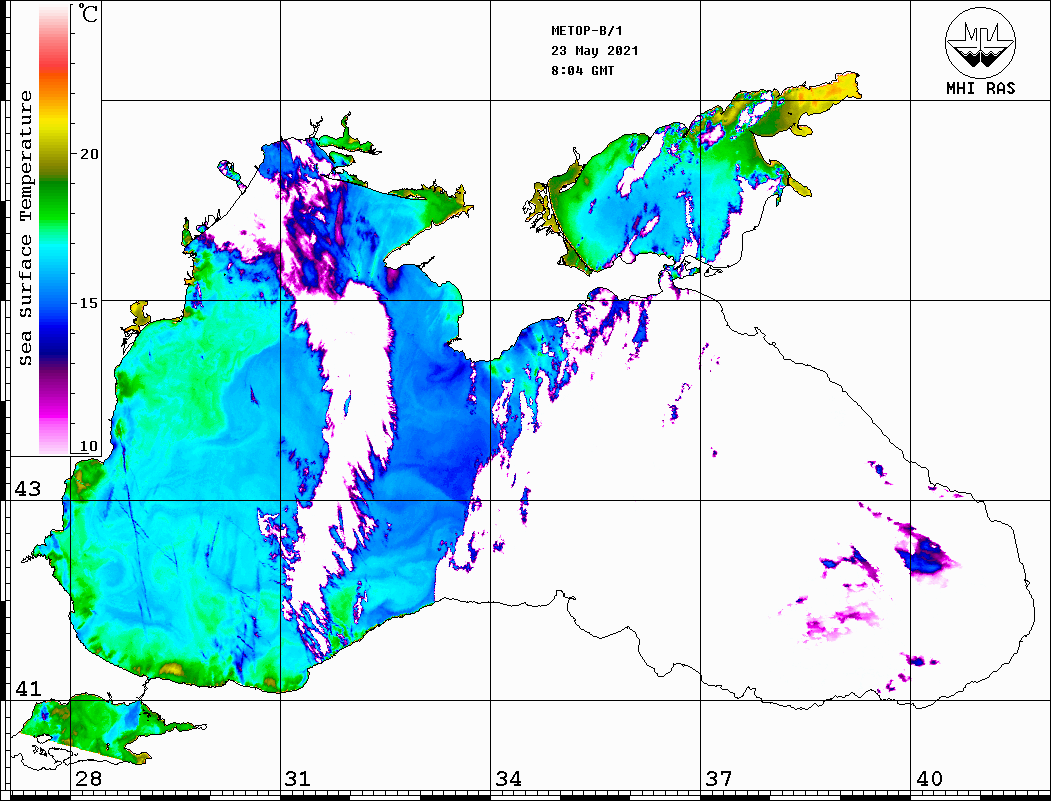Click the date "23 May 2021"
1051x801 pixels.
[x=595, y=51]
